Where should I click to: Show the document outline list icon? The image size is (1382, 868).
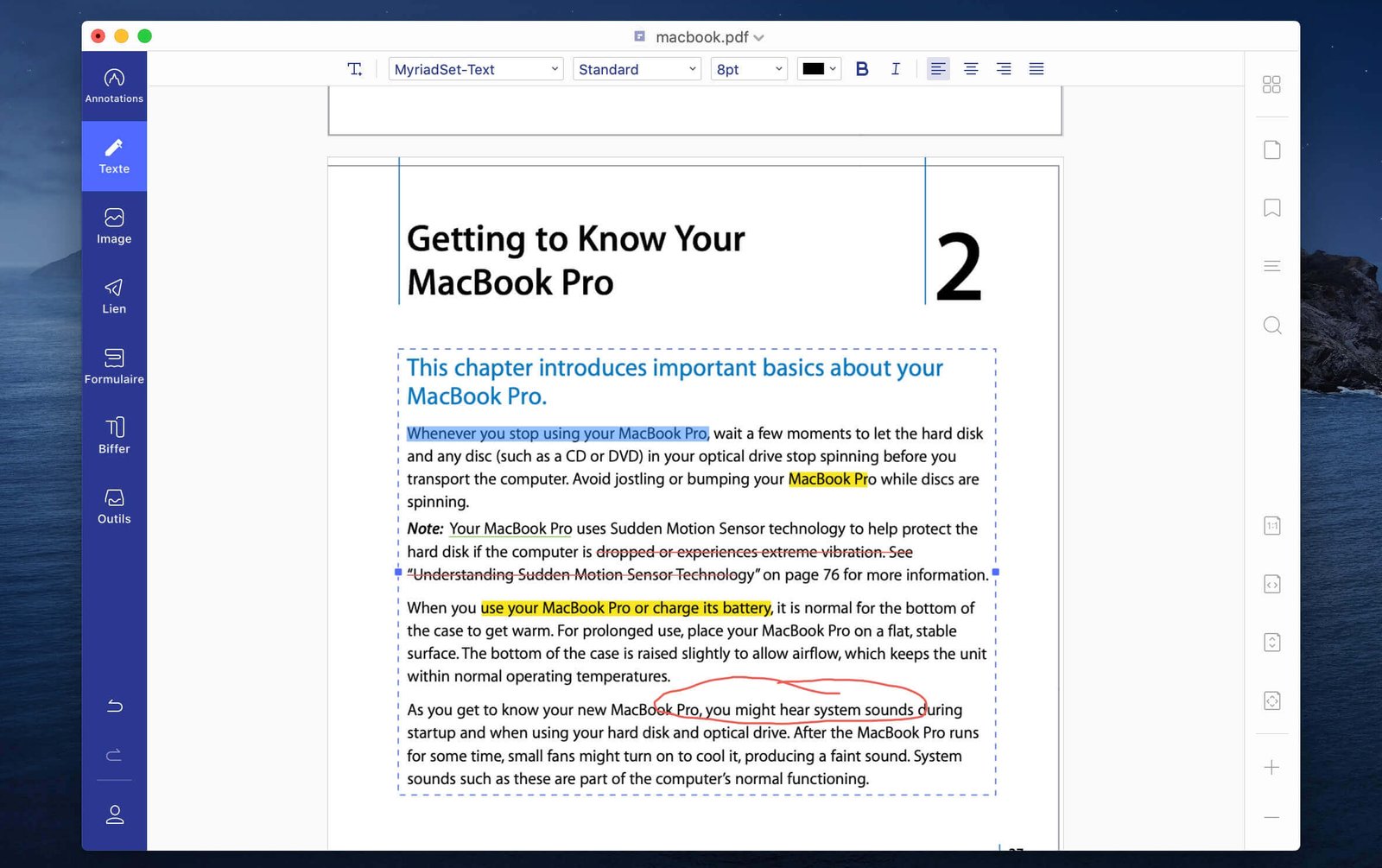point(1271,266)
